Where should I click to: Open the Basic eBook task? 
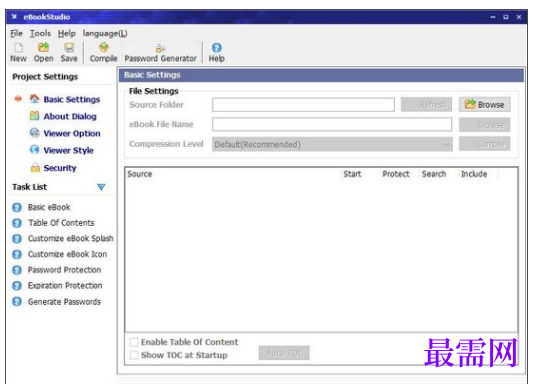49,207
